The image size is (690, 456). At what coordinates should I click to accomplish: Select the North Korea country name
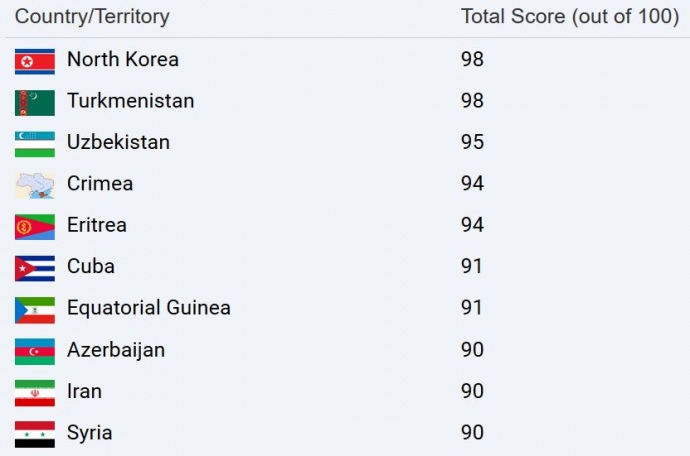123,60
